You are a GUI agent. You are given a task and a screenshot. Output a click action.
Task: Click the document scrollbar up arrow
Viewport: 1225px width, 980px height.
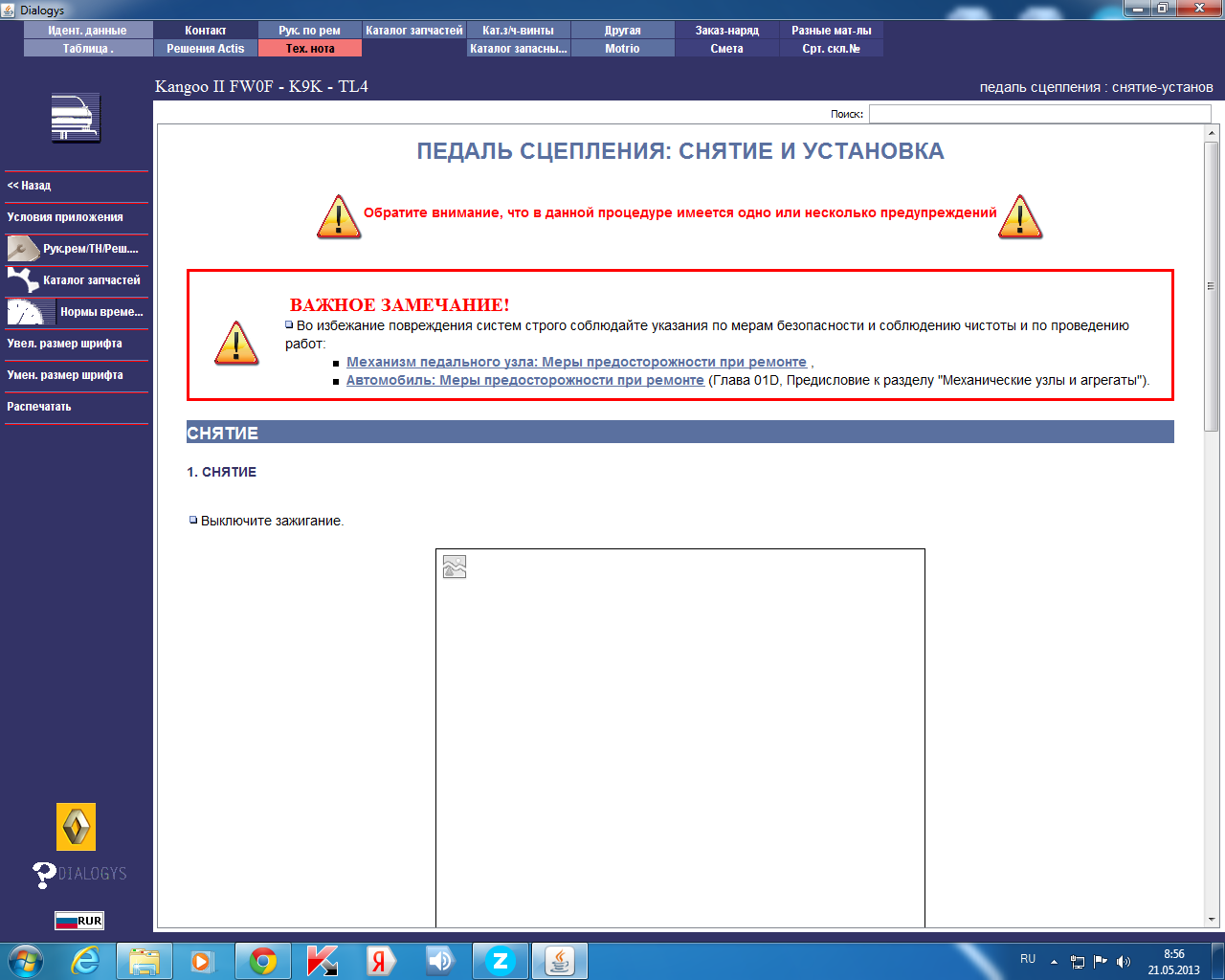1212,133
